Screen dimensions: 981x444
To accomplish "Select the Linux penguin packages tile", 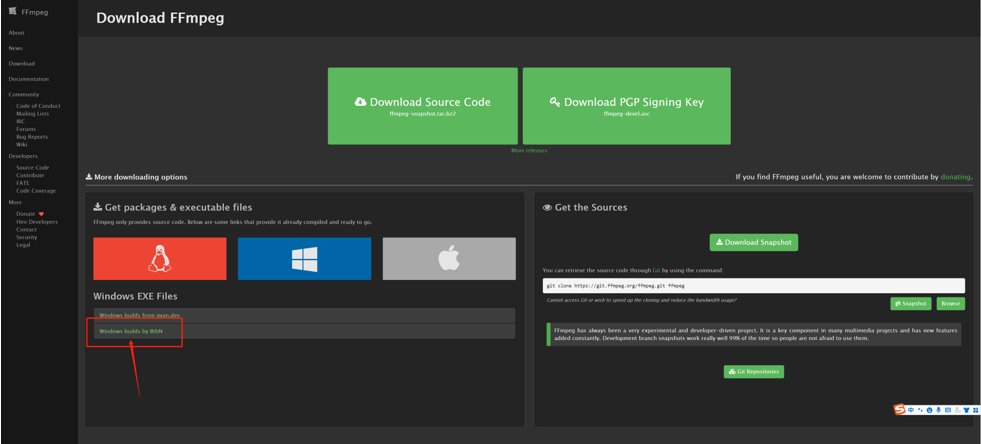I will click(160, 258).
